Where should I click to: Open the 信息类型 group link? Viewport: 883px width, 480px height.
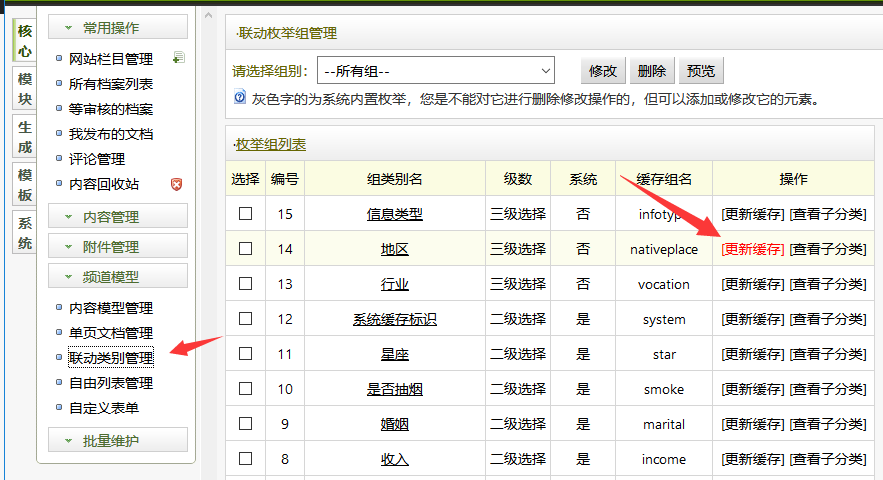point(394,214)
